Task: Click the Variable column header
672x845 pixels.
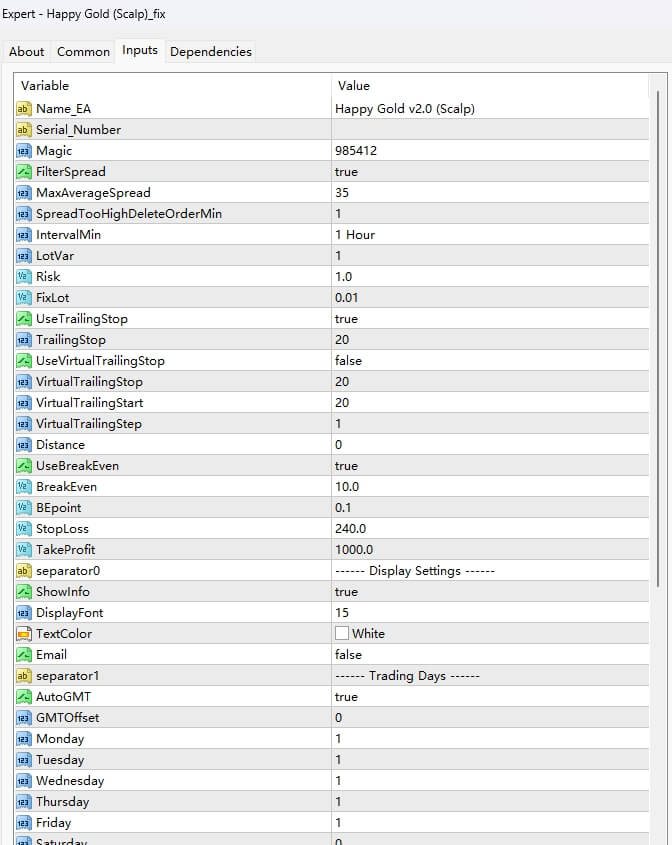Action: coord(45,86)
